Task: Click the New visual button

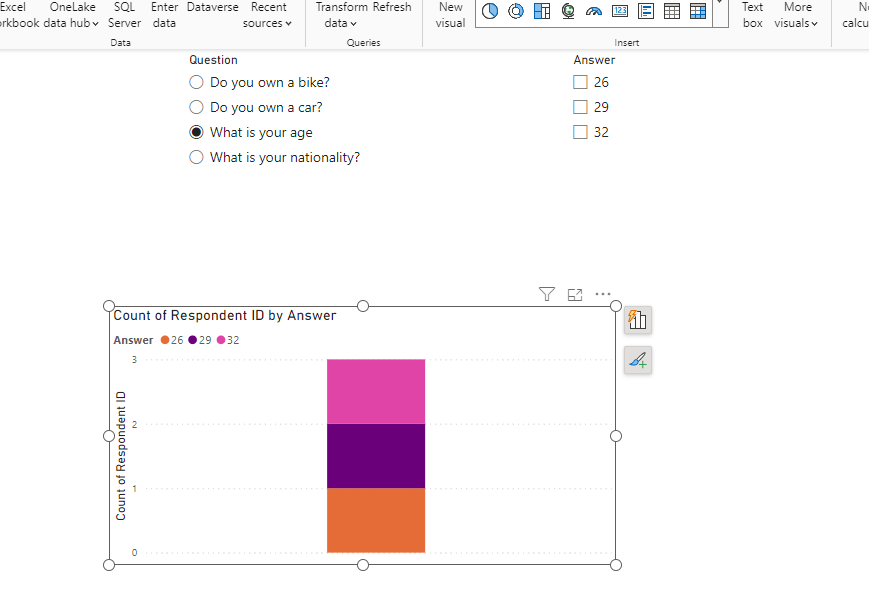Action: (450, 15)
